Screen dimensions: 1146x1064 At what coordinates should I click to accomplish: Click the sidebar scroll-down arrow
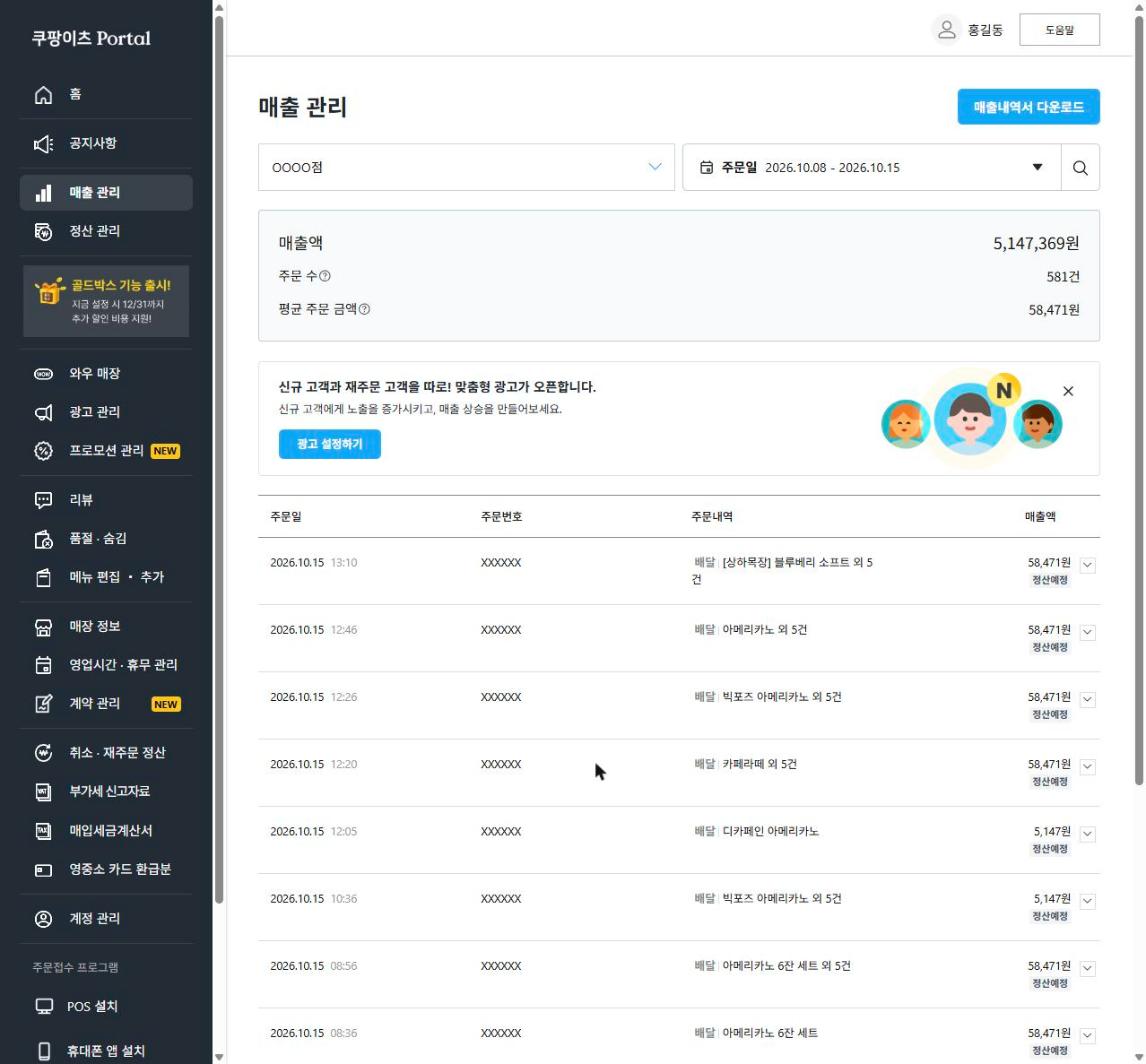point(219,1057)
